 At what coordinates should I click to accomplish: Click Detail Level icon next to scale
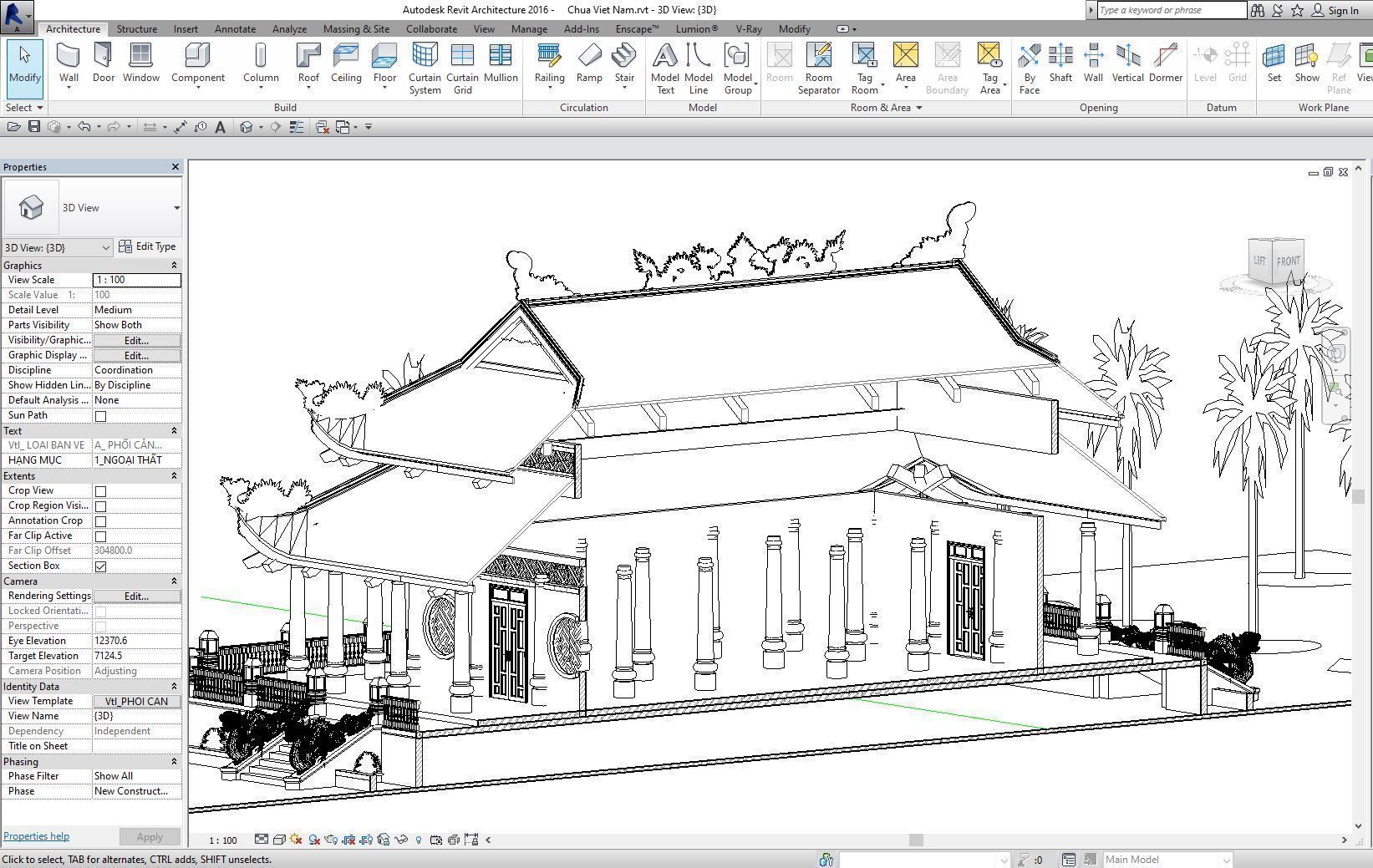click(262, 840)
